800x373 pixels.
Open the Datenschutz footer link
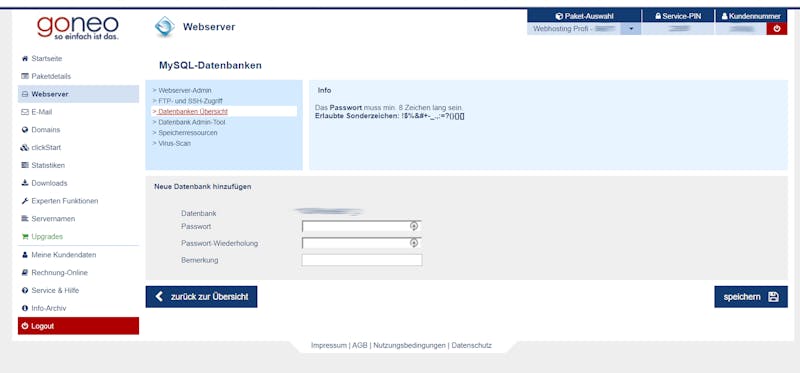pos(471,345)
